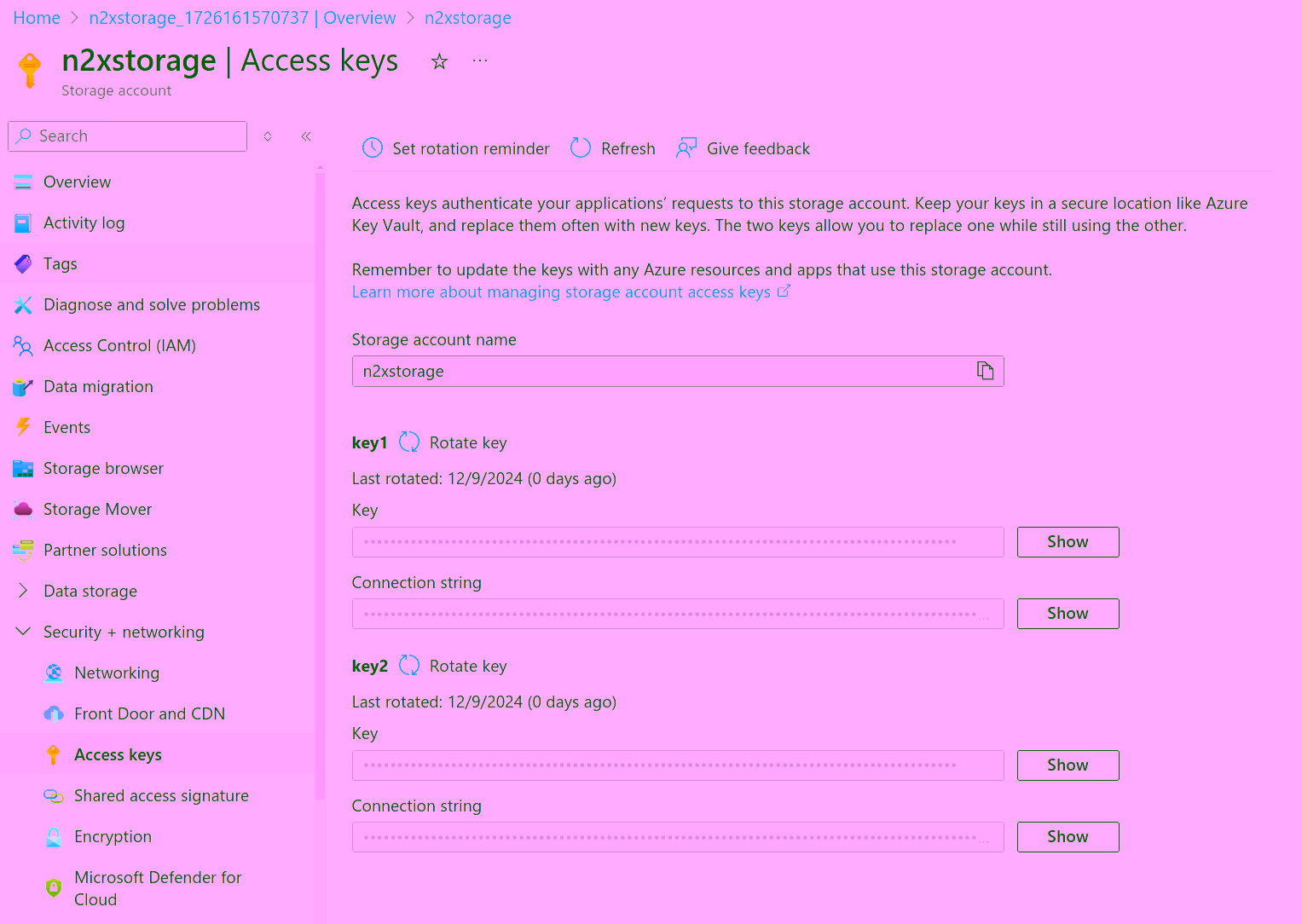Image resolution: width=1302 pixels, height=924 pixels.
Task: Open the ellipsis menu beside the star
Action: click(479, 60)
